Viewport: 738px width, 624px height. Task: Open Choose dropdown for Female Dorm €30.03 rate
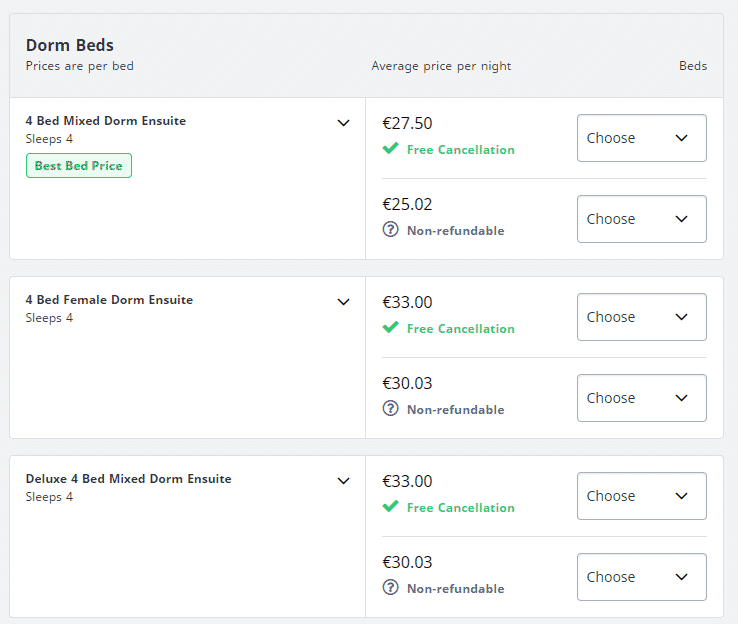tap(642, 398)
